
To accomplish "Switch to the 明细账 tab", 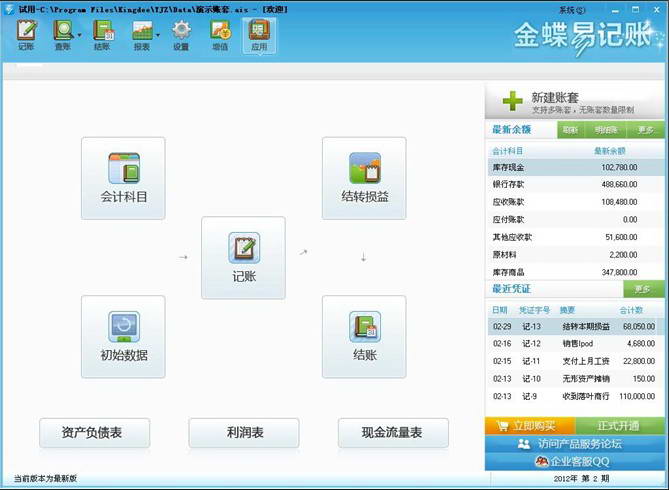I will pos(606,130).
